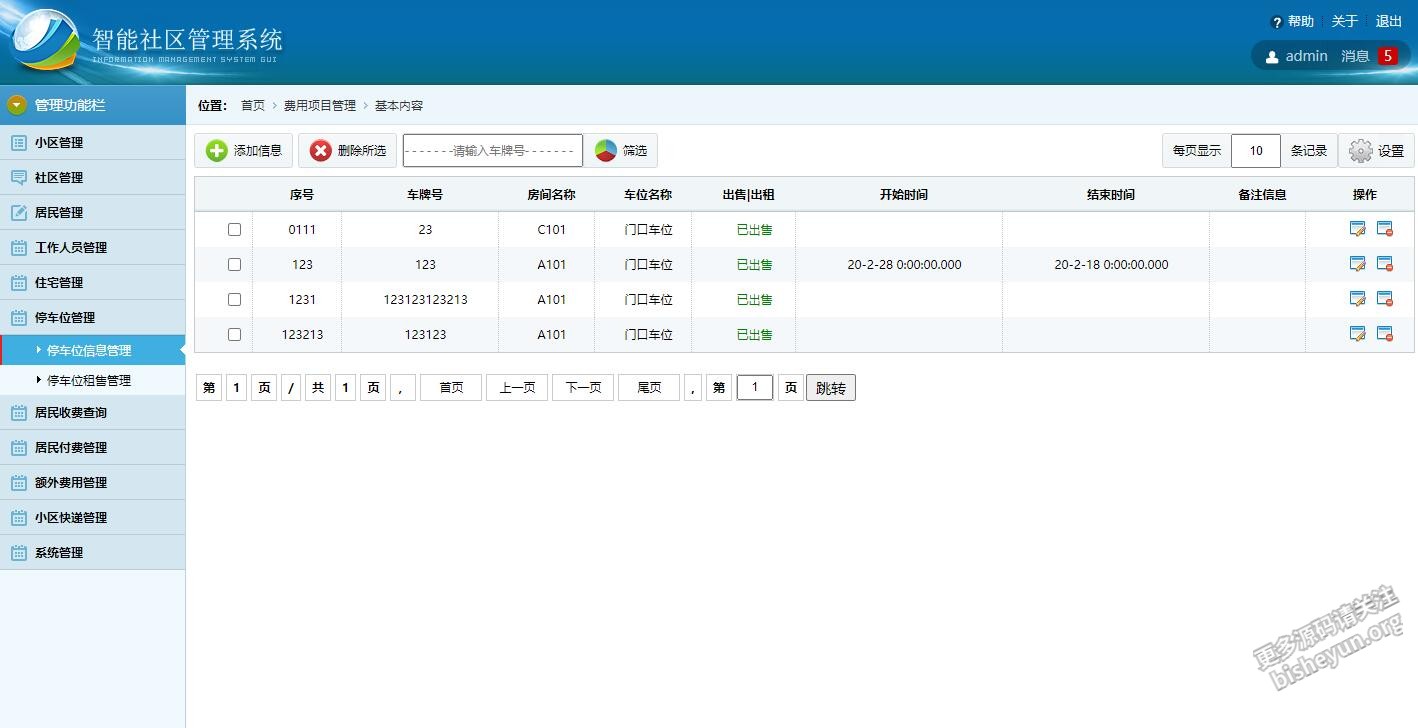
Task: Click the red X icon beside 删除所选
Action: tap(320, 150)
